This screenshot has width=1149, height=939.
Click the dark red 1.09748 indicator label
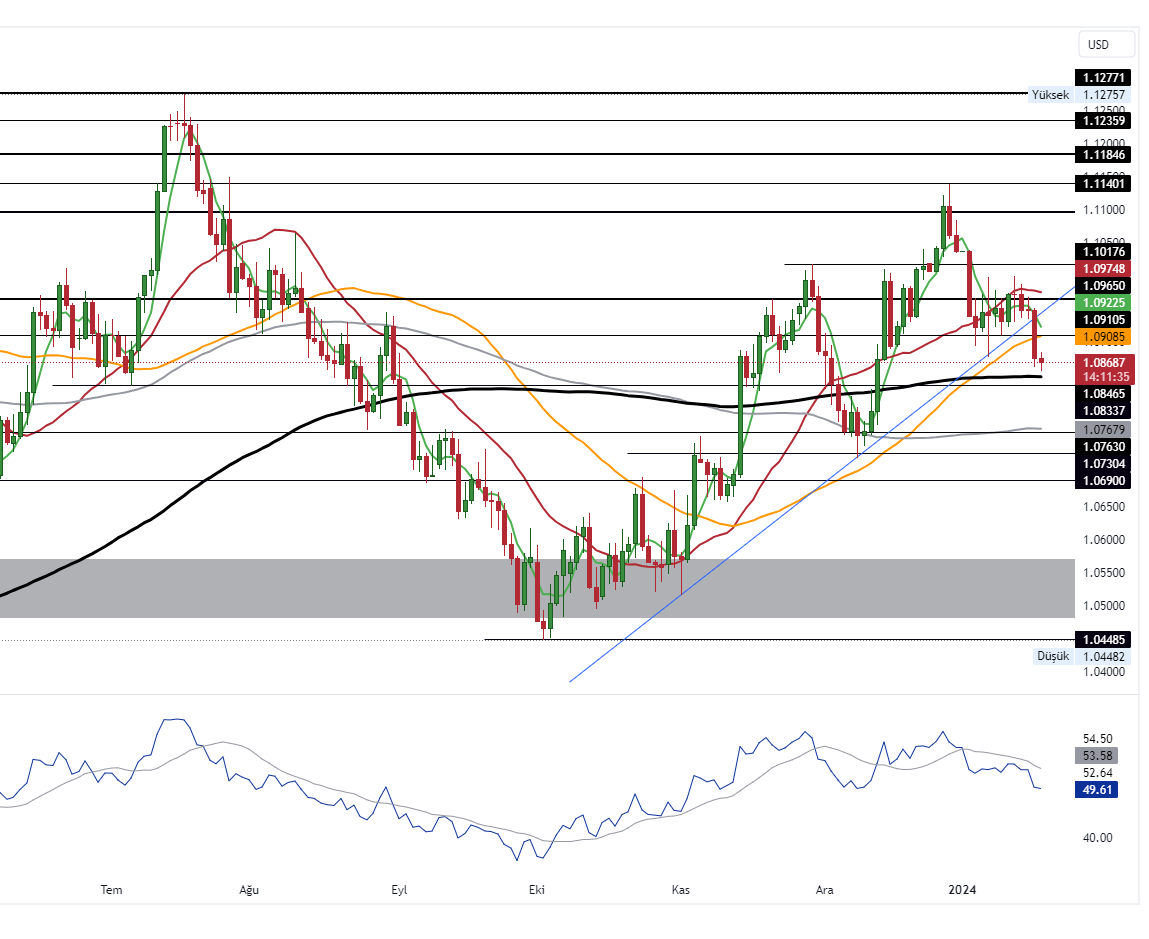1103,269
